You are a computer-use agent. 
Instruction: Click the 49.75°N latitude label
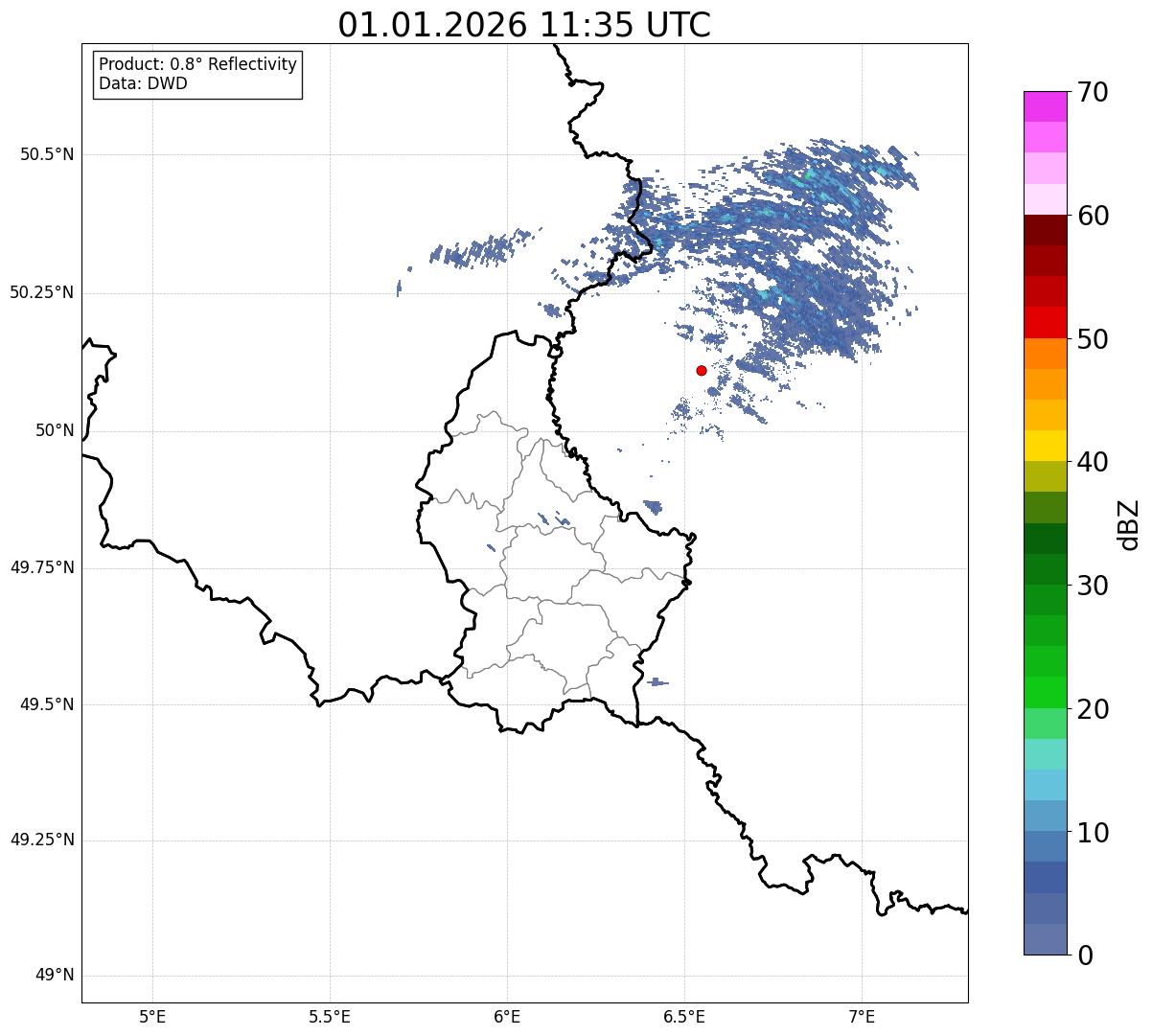[42, 567]
